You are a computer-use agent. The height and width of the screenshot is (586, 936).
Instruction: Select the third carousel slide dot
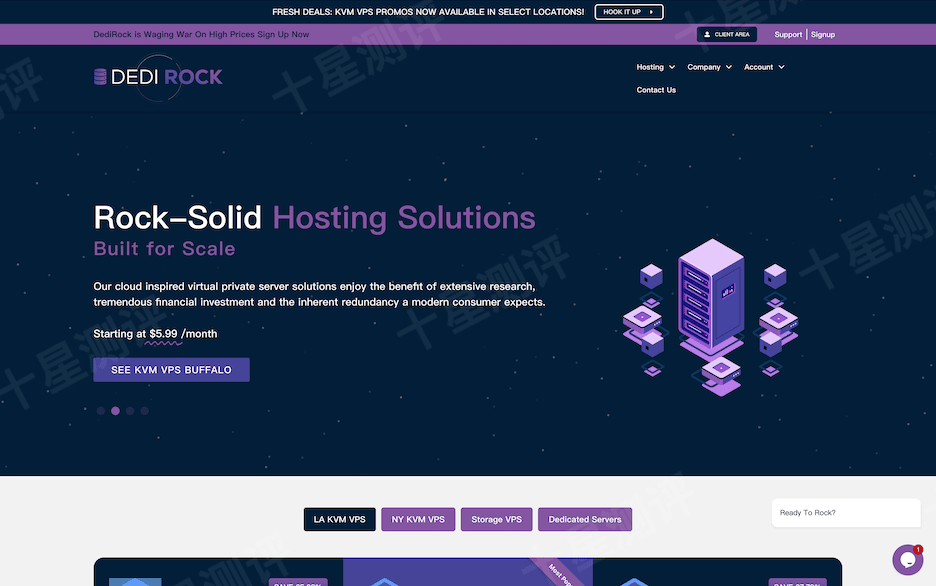tap(130, 410)
